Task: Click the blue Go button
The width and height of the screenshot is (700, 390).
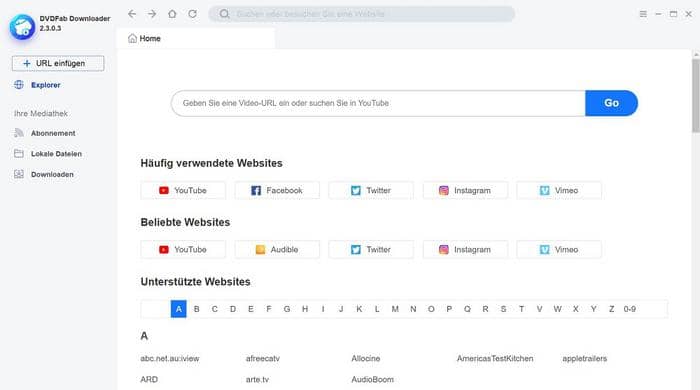Action: click(611, 103)
